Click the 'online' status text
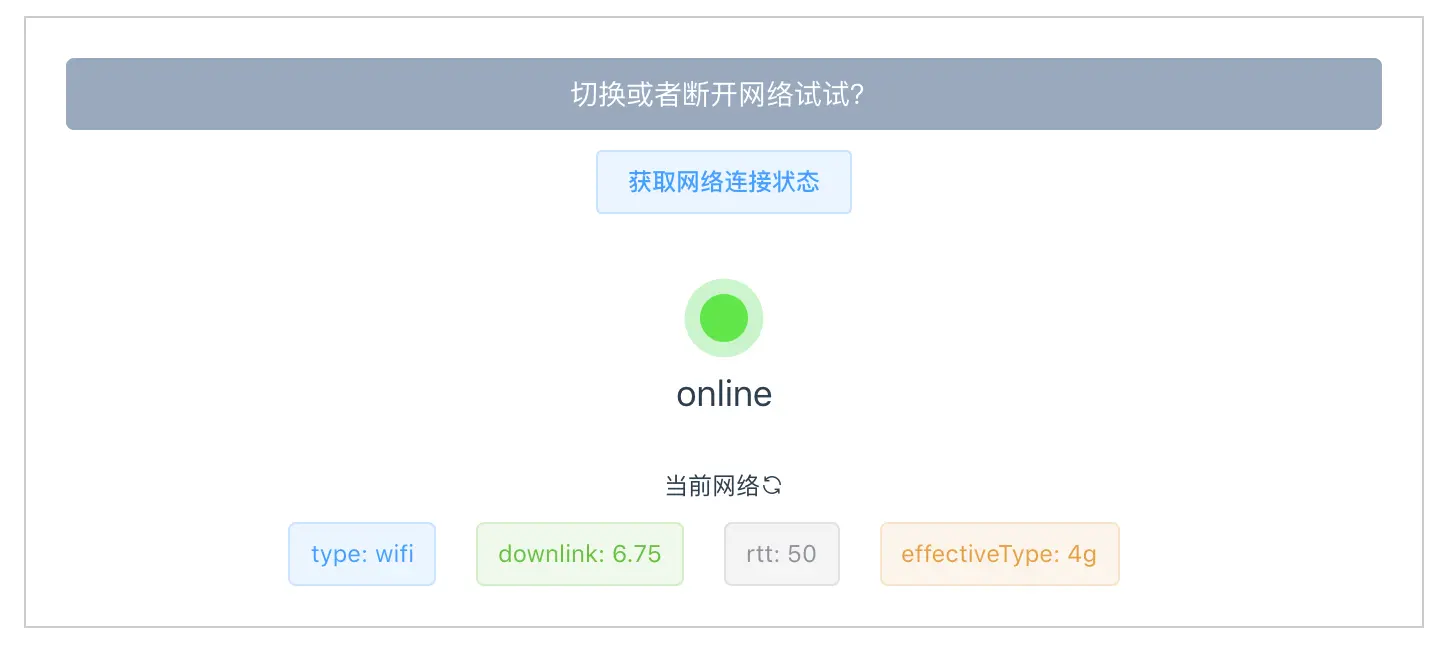1450x648 pixels. point(724,394)
